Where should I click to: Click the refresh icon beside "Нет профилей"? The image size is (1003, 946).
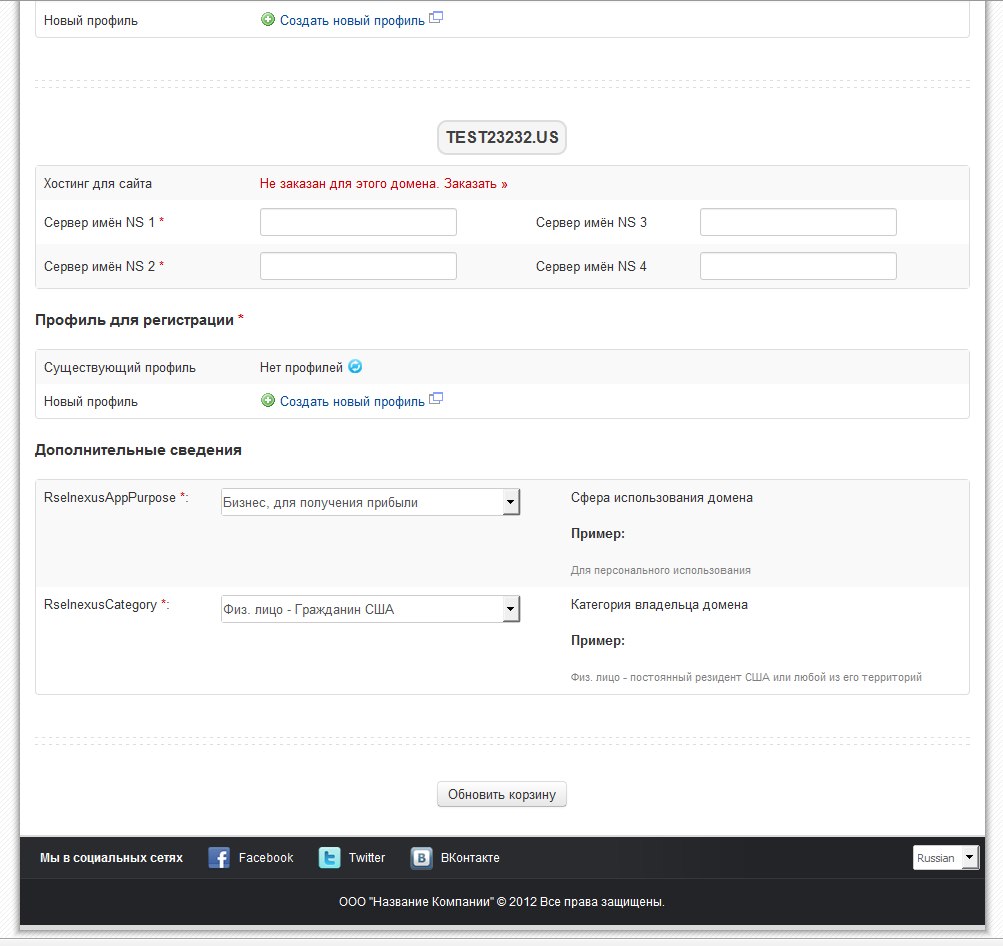355,367
